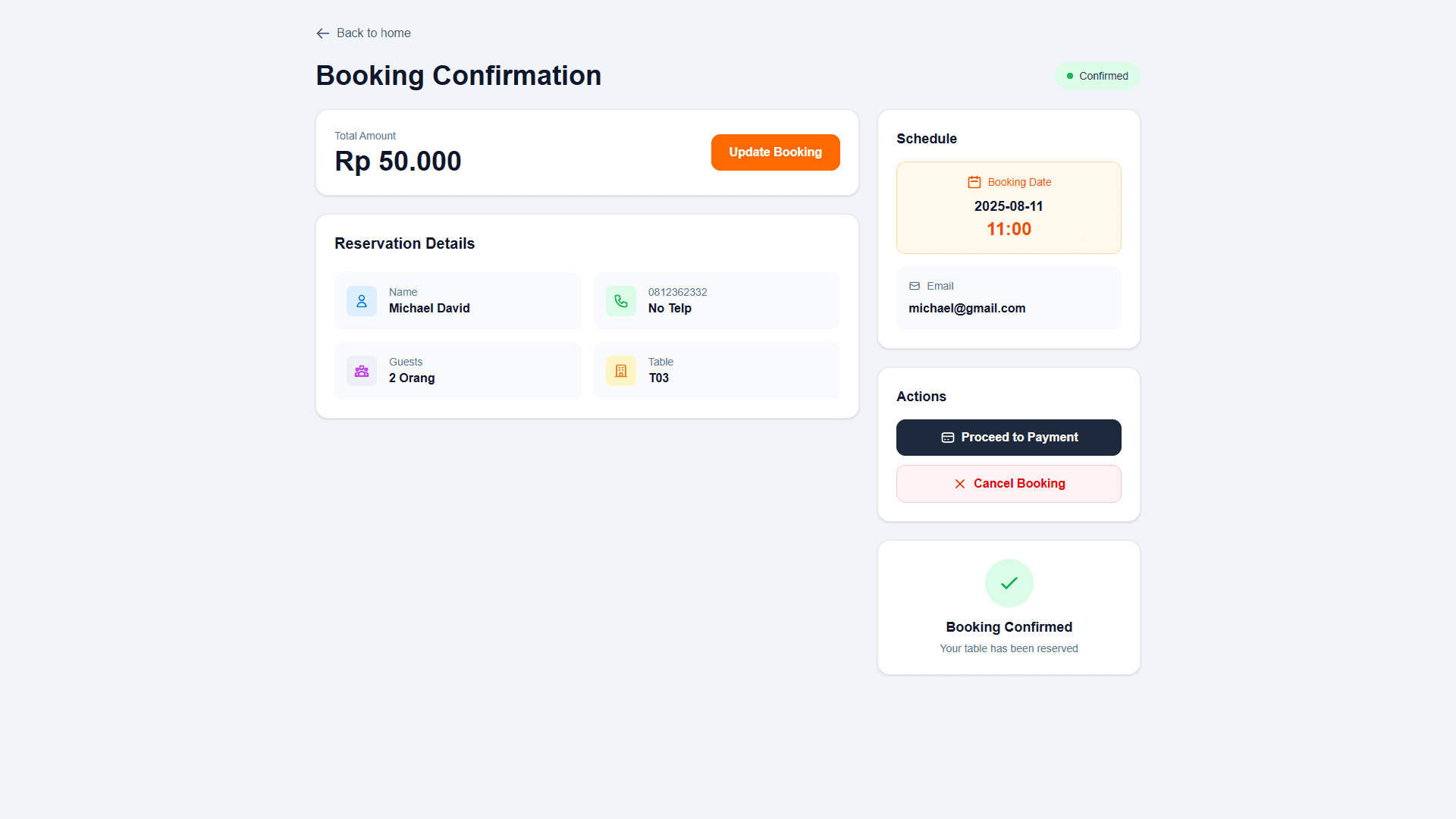Click the calendar icon next to Booking Date

(974, 182)
